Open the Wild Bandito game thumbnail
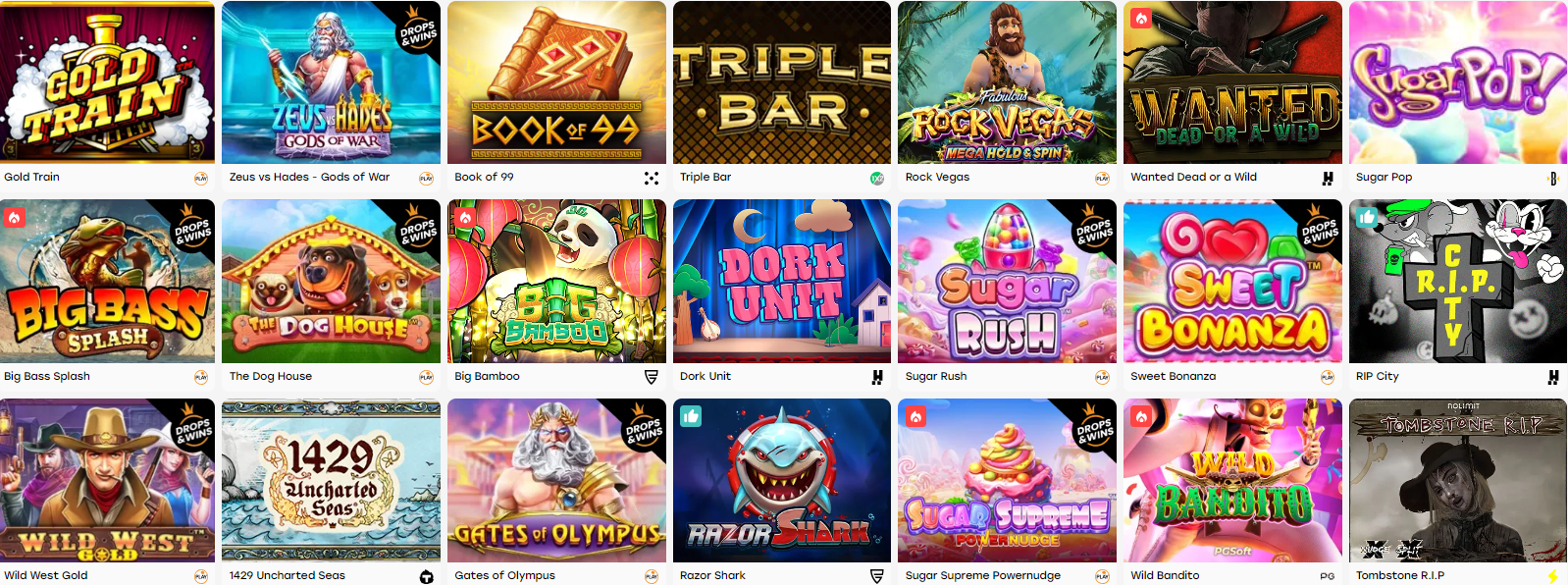The width and height of the screenshot is (1568, 585). [1232, 481]
